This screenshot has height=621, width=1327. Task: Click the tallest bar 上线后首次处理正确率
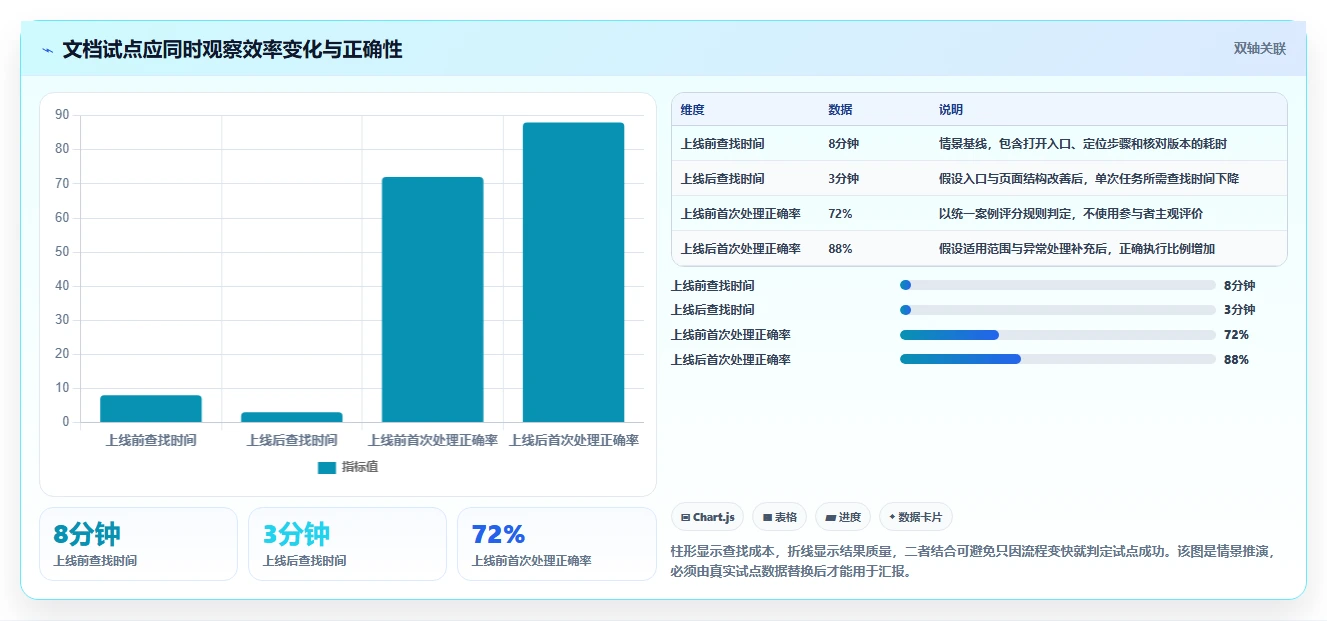(574, 272)
